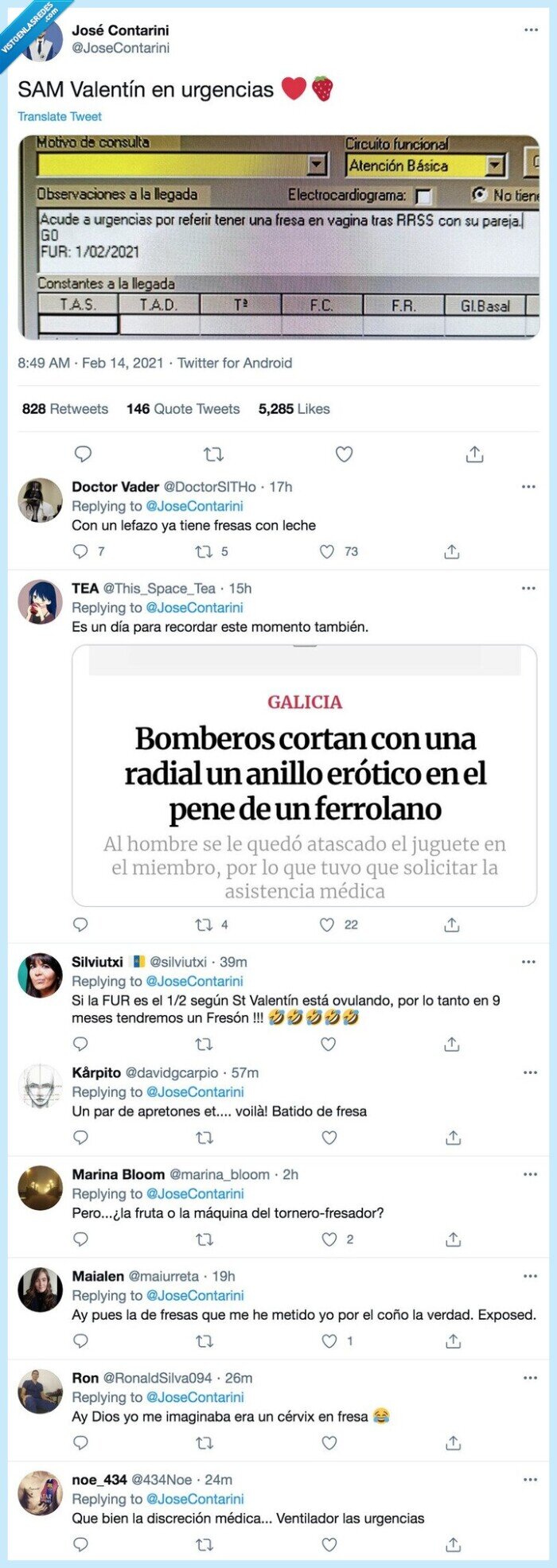Like the main tweet with heart icon
This screenshot has height=1568, width=557.
[344, 454]
